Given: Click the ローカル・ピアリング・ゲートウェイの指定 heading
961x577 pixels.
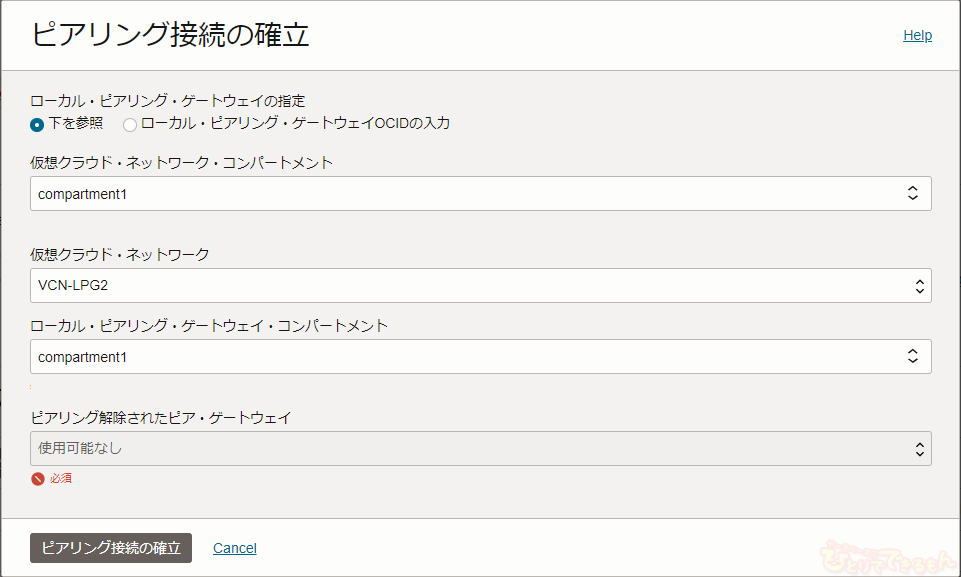Looking at the screenshot, I should 167,101.
